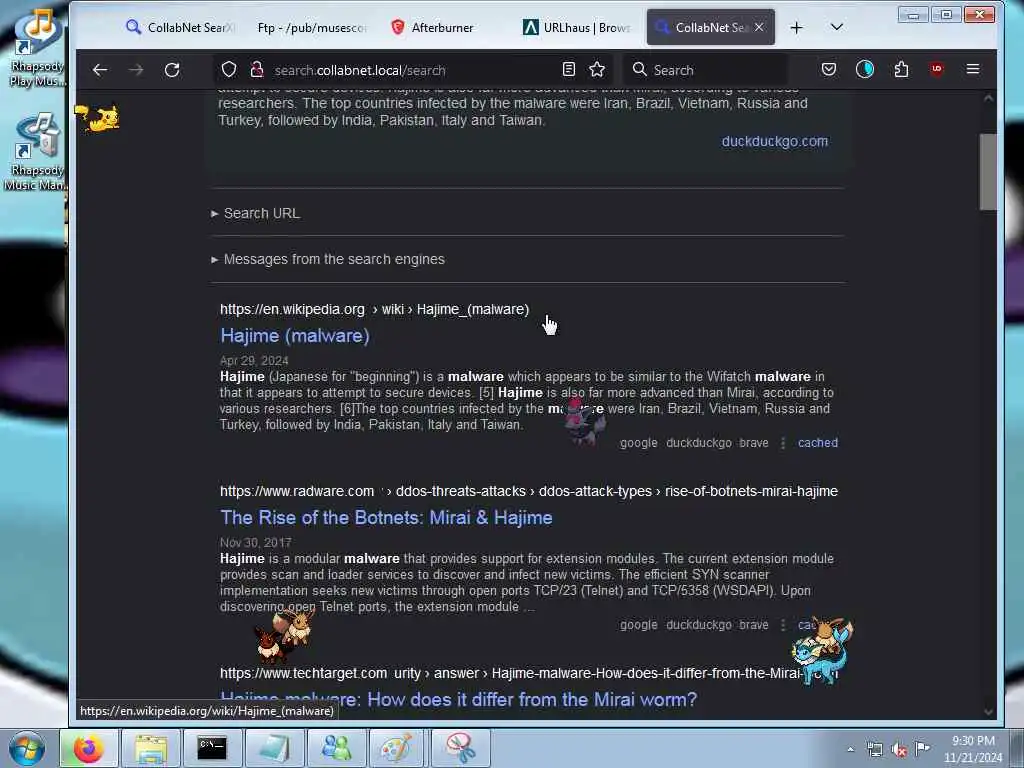Image resolution: width=1024 pixels, height=768 pixels.
Task: Open the more options dots on radware result
Action: [783, 626]
